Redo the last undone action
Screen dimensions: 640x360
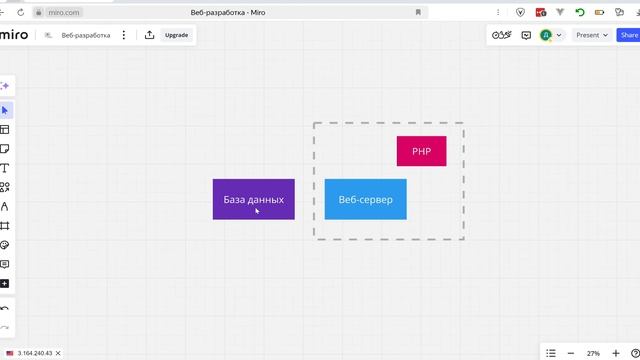click(x=5, y=327)
